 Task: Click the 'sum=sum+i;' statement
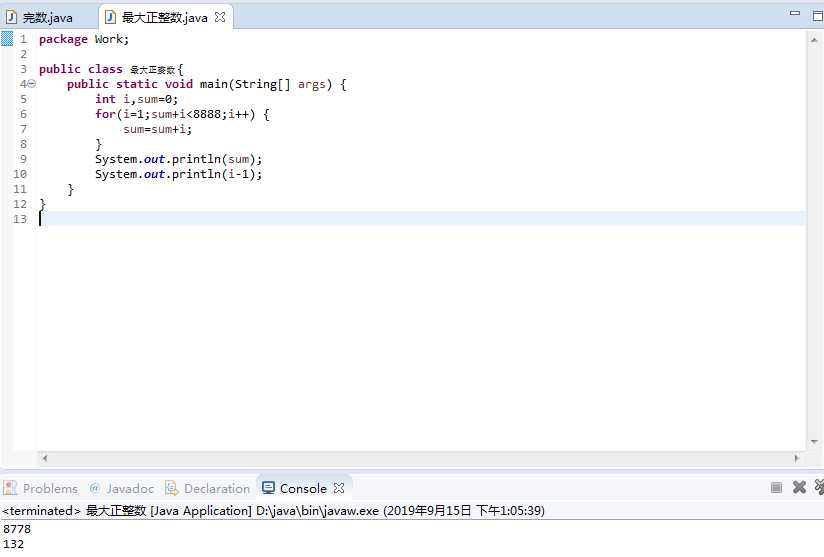click(x=158, y=129)
